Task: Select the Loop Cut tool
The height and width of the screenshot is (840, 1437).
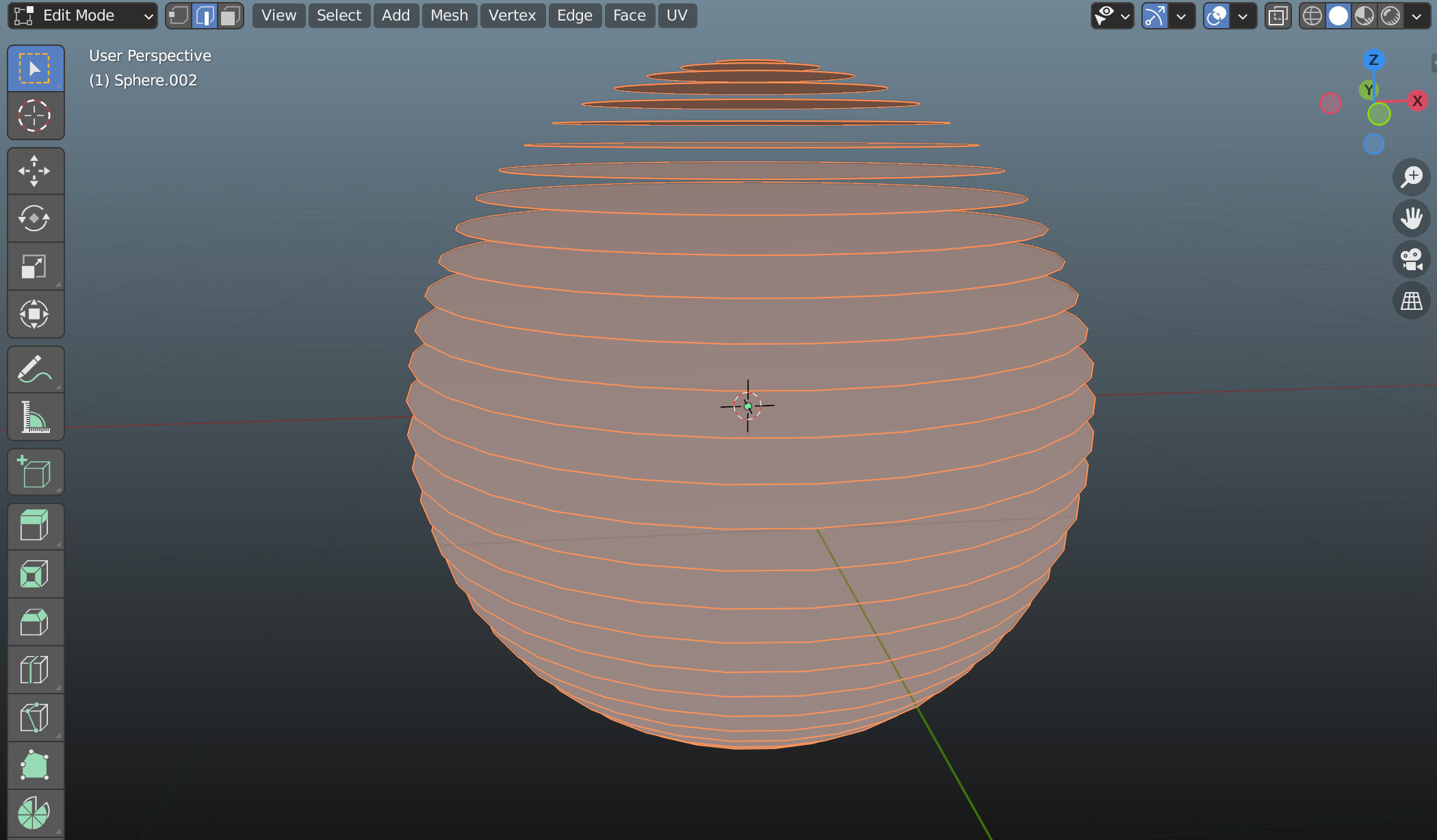Action: tap(36, 670)
